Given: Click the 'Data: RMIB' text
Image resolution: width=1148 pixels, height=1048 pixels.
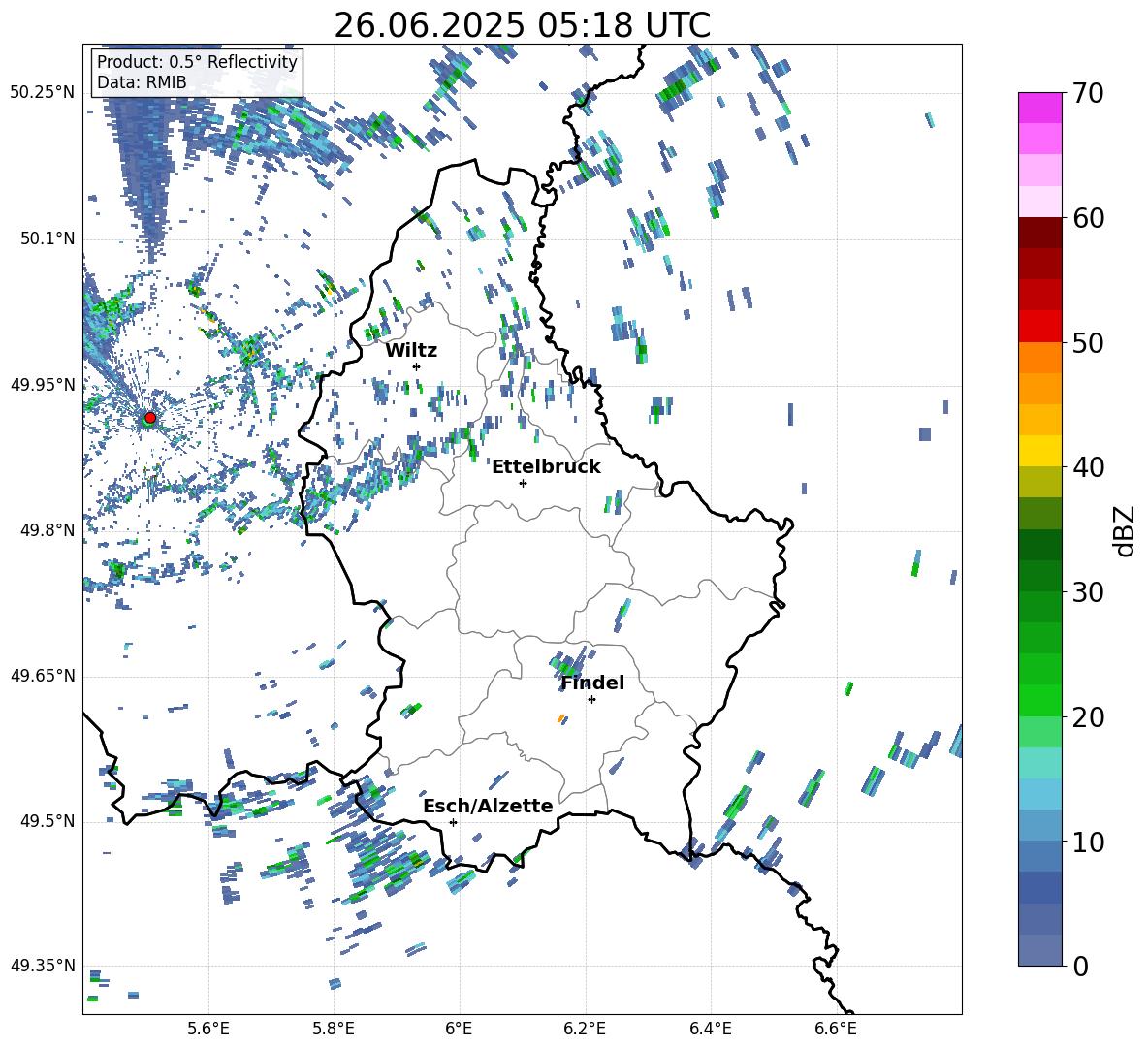Looking at the screenshot, I should pyautogui.click(x=142, y=82).
